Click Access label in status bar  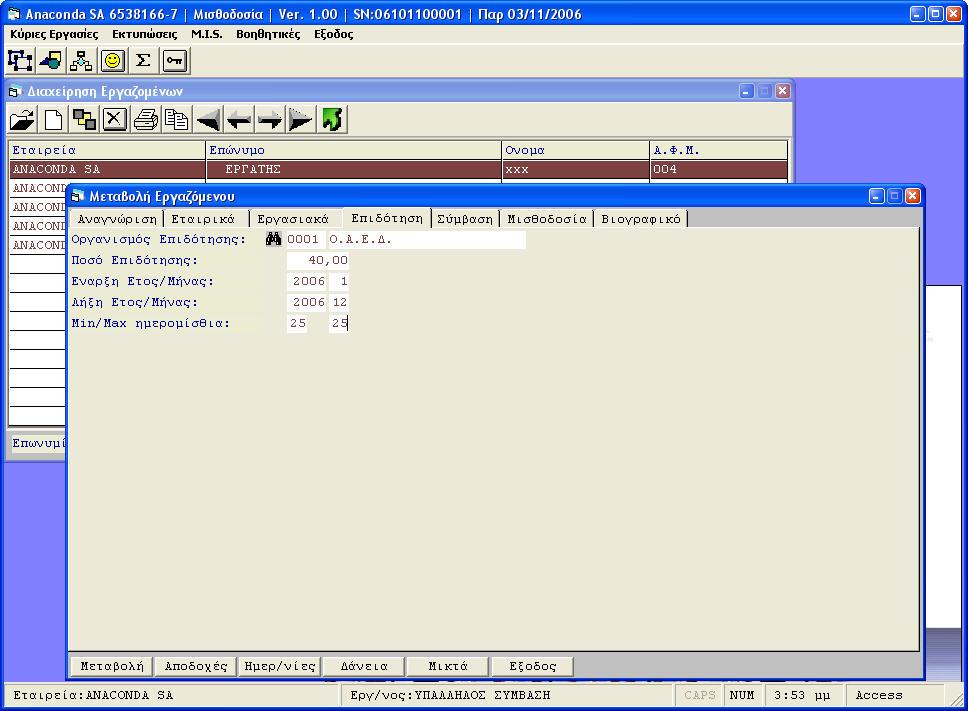pyautogui.click(x=879, y=696)
